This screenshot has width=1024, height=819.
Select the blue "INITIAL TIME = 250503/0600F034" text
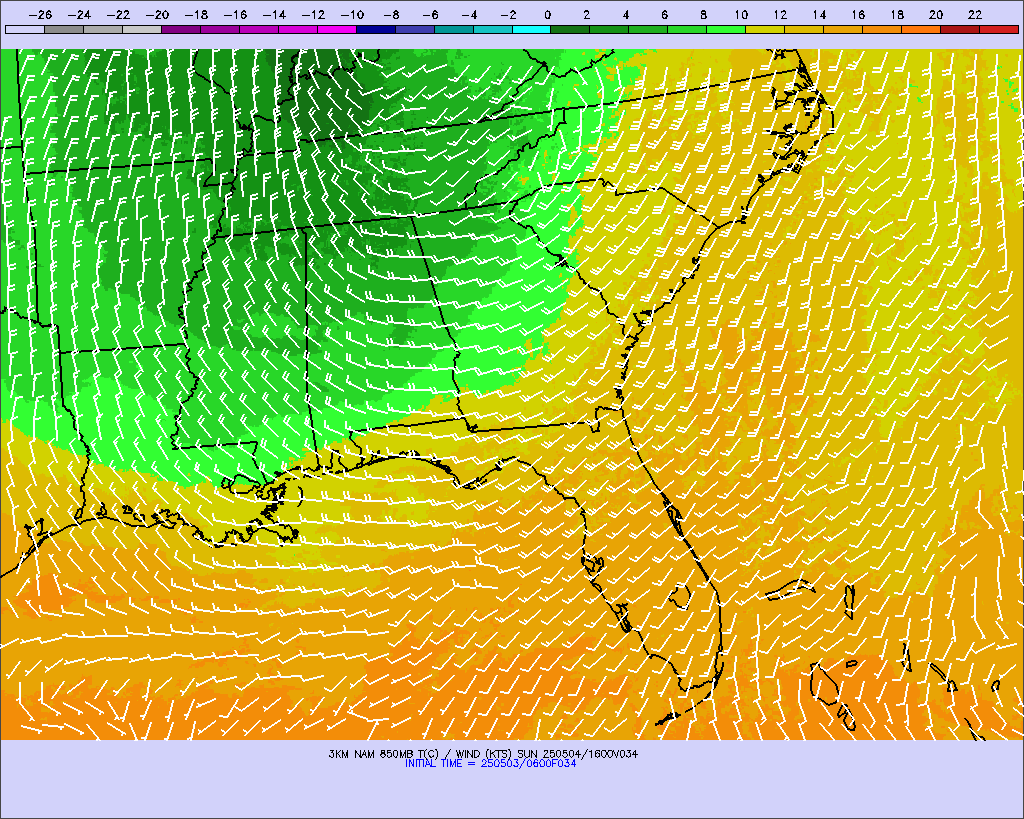[490, 763]
